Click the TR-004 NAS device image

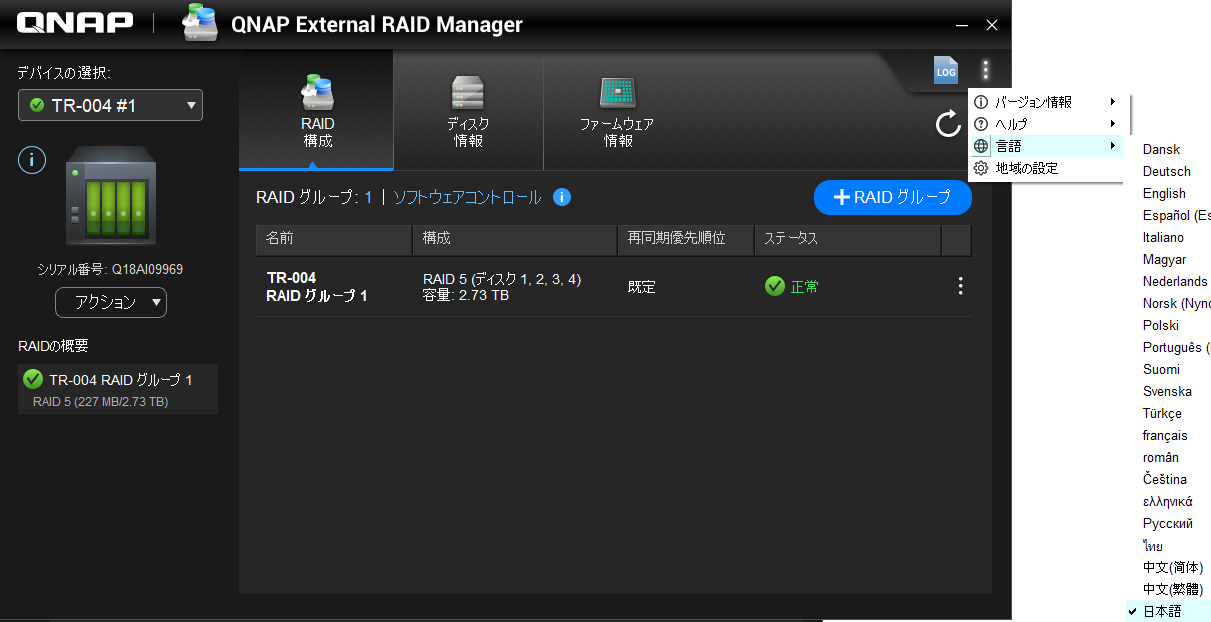110,196
